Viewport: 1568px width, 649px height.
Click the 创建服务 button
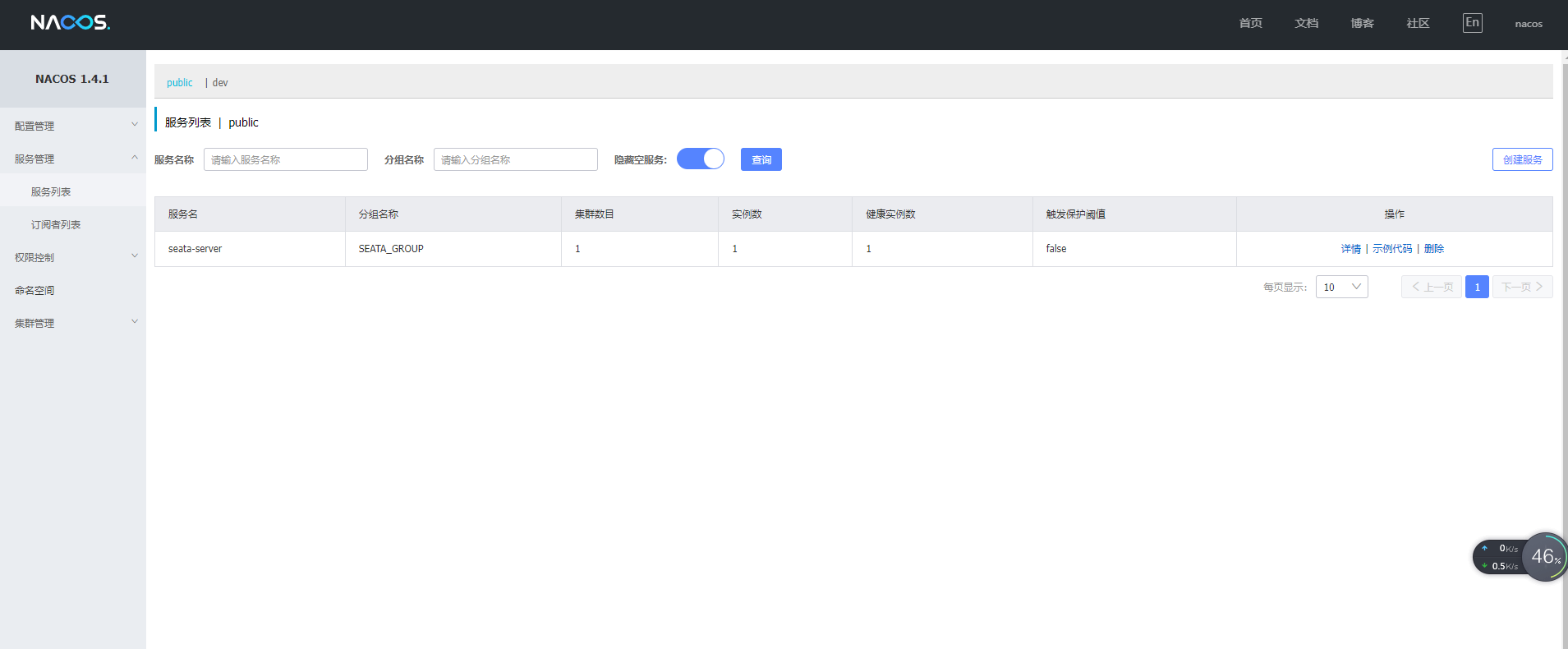click(x=1522, y=159)
